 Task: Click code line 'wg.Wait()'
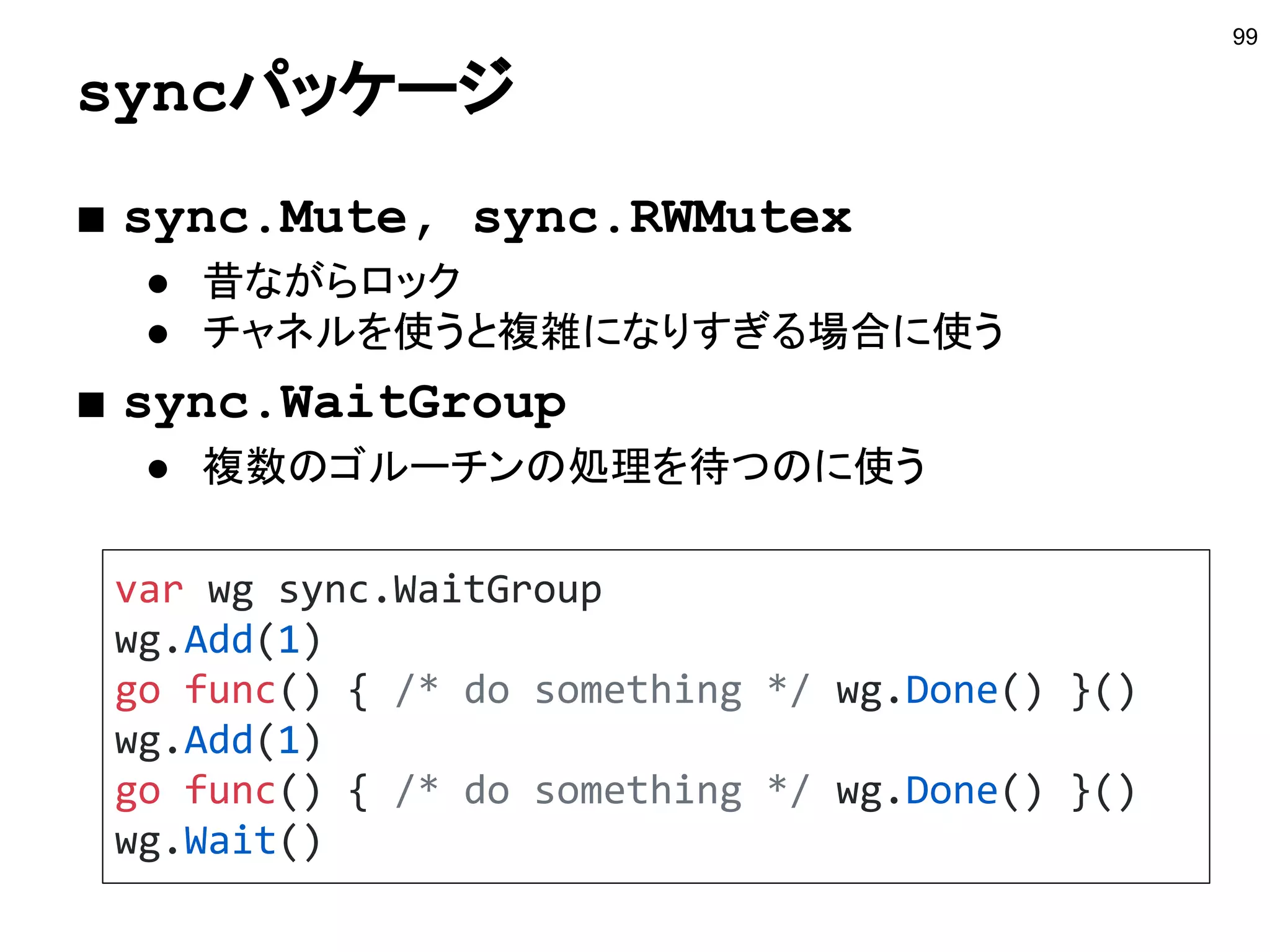click(x=218, y=842)
